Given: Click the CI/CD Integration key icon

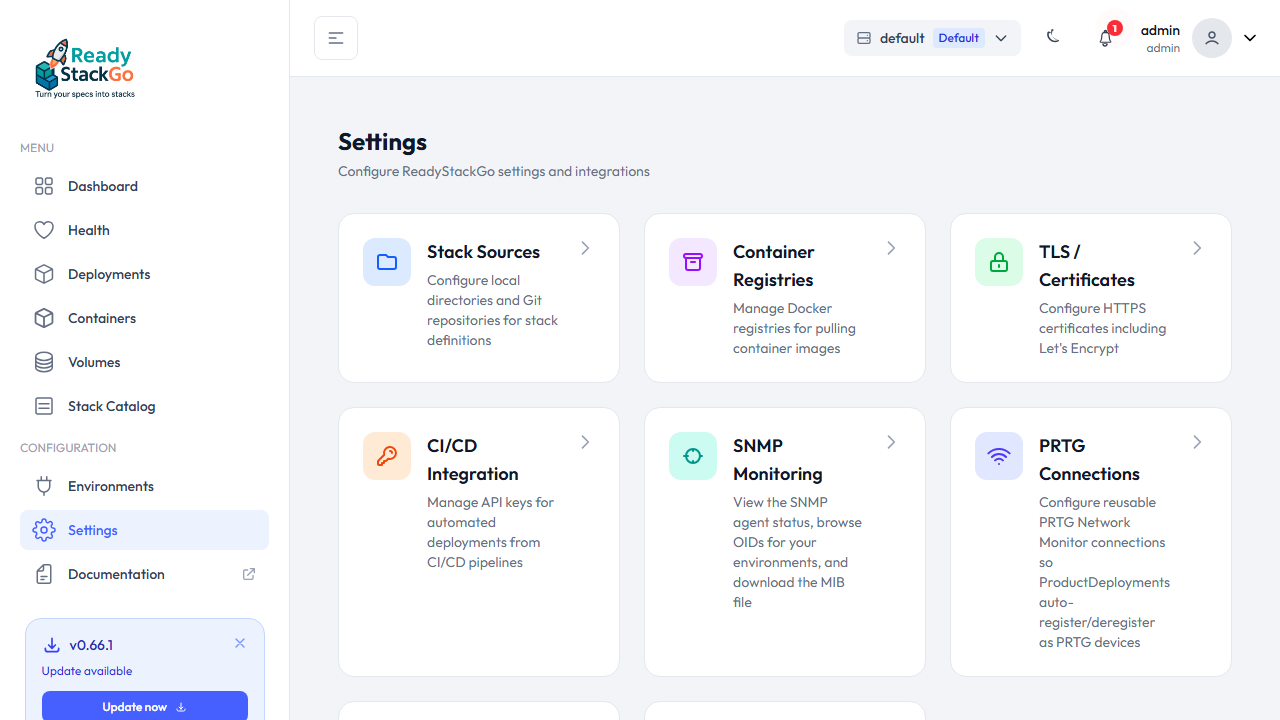Looking at the screenshot, I should 387,456.
